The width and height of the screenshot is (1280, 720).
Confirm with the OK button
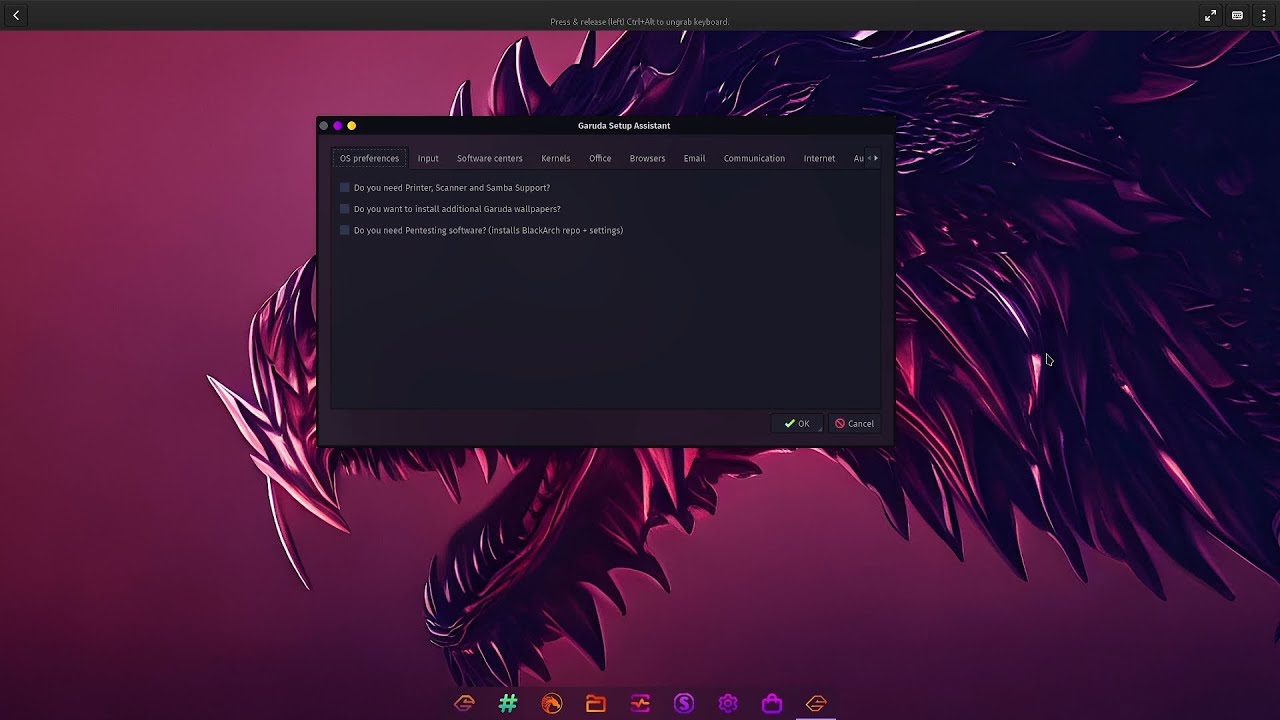797,424
